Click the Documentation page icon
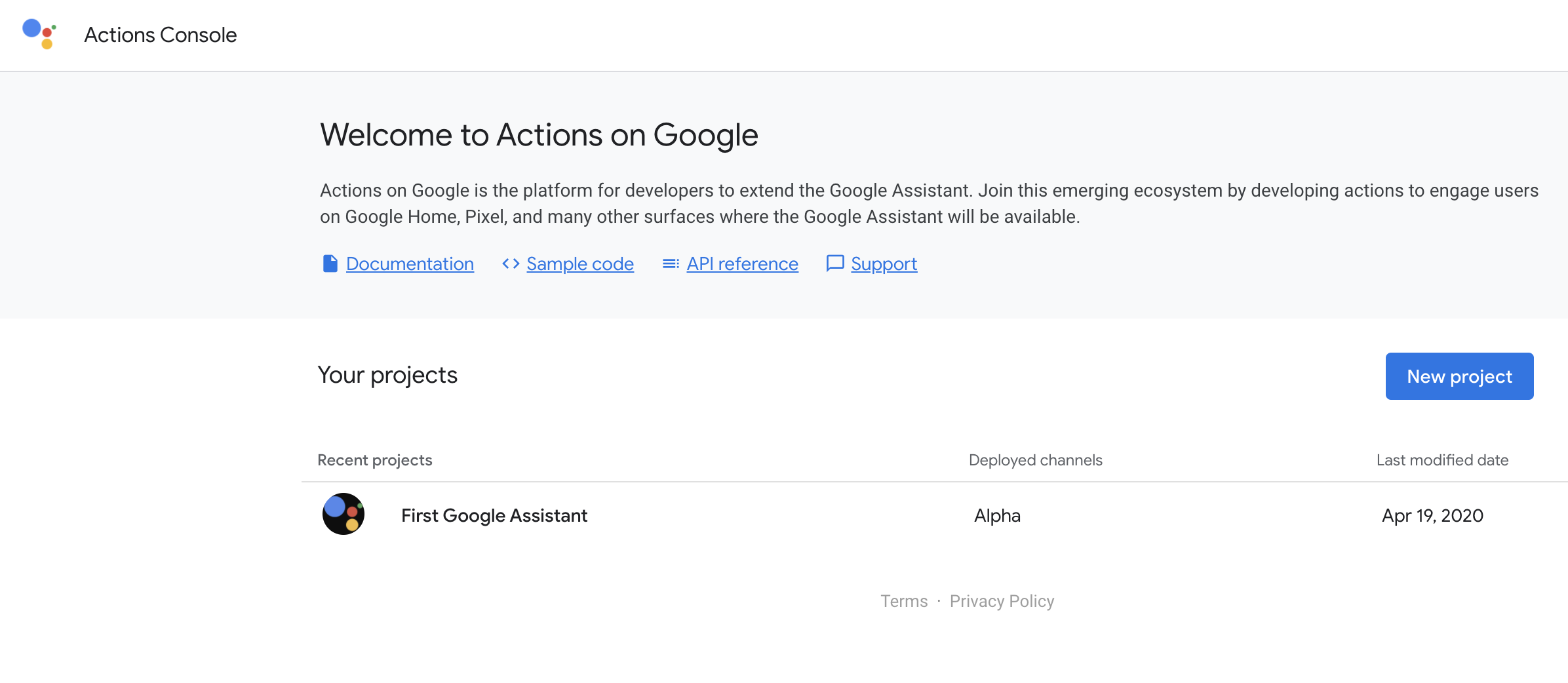Screen dimensions: 1568x683 click(330, 263)
